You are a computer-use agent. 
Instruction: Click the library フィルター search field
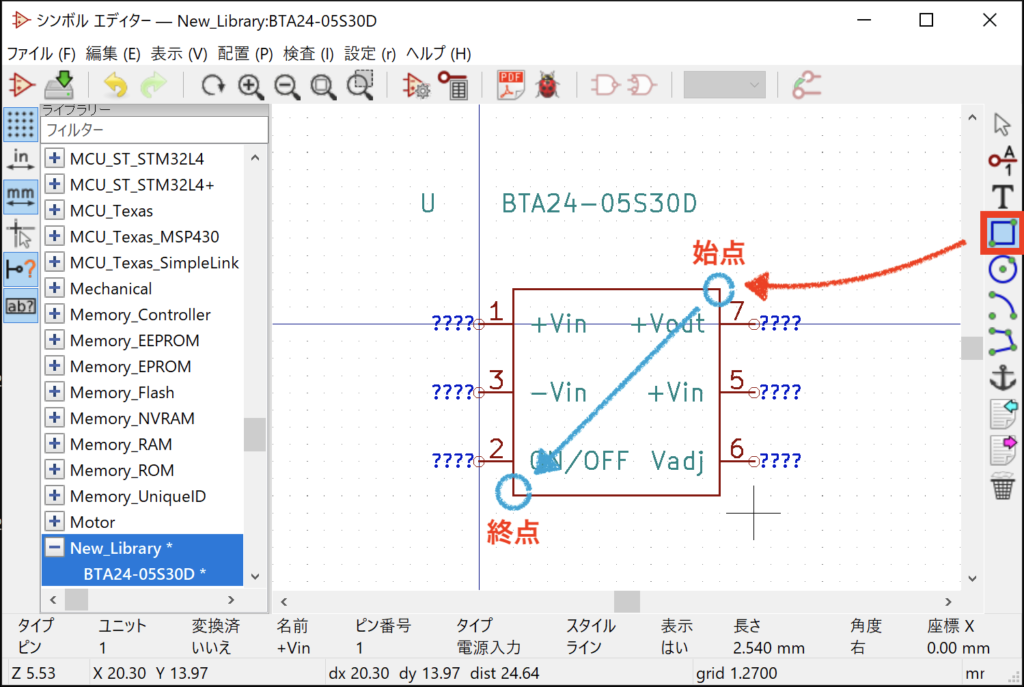155,130
